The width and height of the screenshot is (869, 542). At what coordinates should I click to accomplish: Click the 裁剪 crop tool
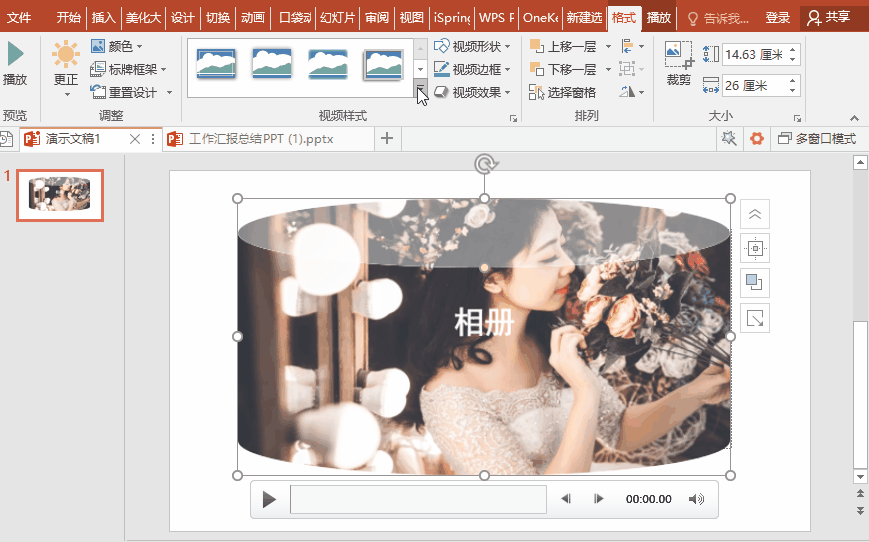pyautogui.click(x=678, y=64)
